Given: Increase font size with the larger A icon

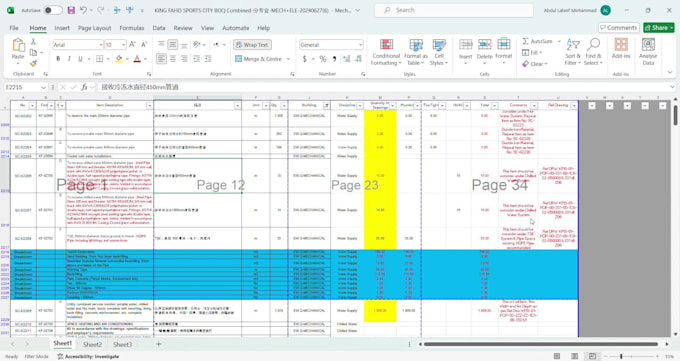Looking at the screenshot, I should 133,44.
